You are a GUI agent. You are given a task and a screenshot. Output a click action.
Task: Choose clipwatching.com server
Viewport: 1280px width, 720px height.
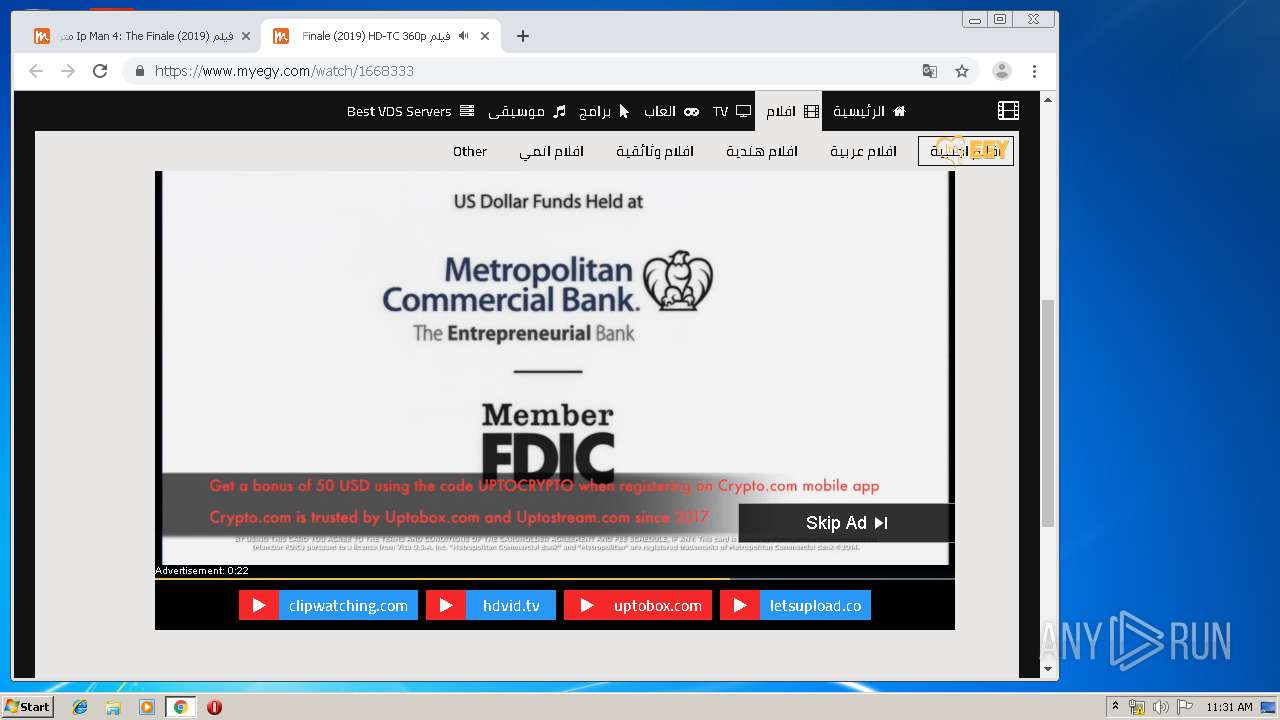click(328, 605)
